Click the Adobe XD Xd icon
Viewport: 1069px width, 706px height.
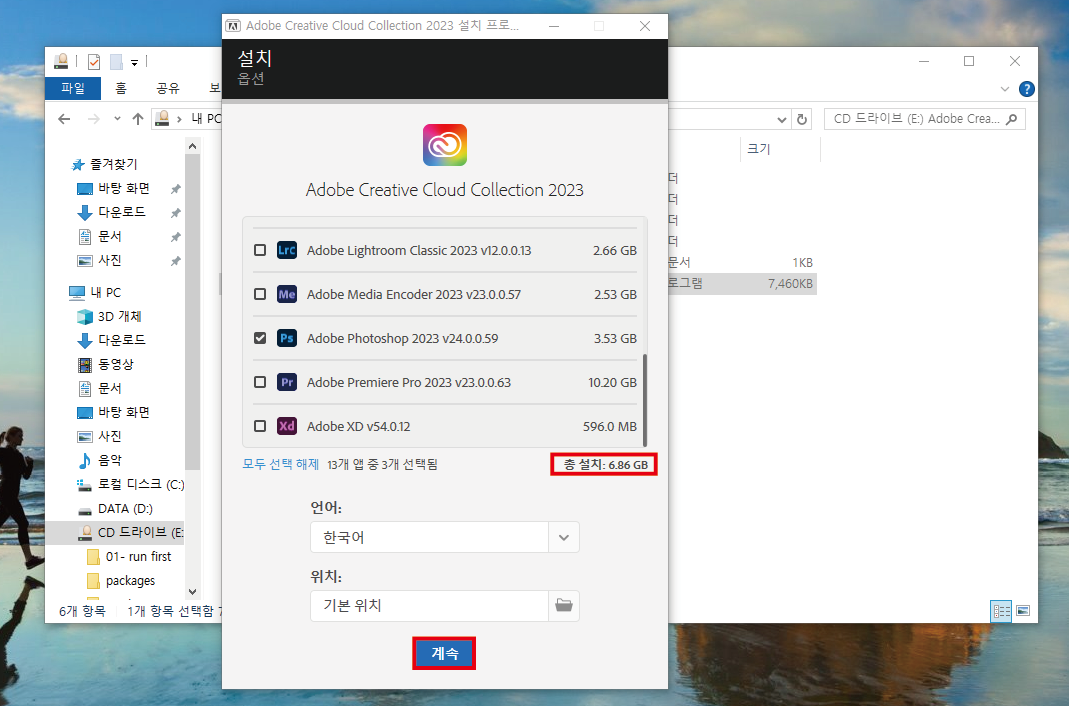287,426
